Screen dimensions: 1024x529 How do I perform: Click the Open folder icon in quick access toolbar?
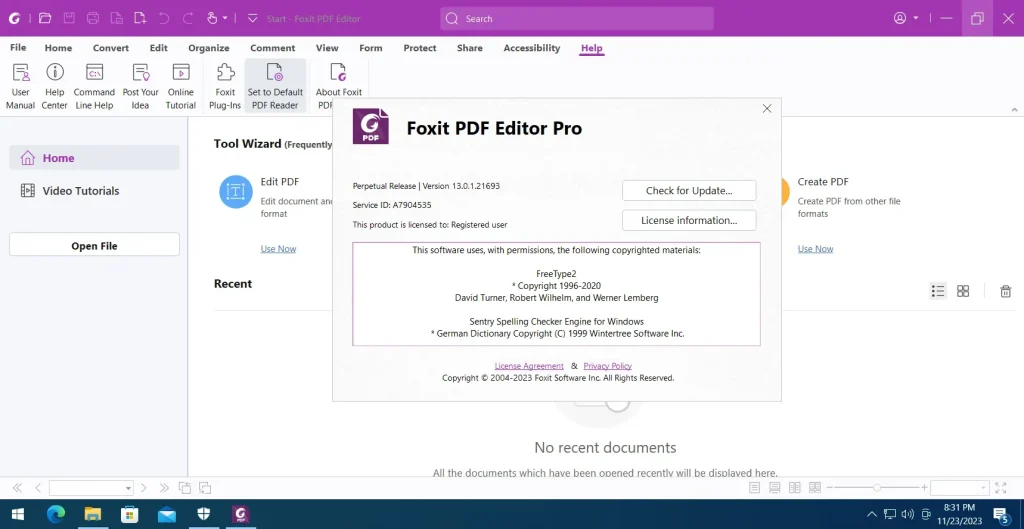coord(44,18)
